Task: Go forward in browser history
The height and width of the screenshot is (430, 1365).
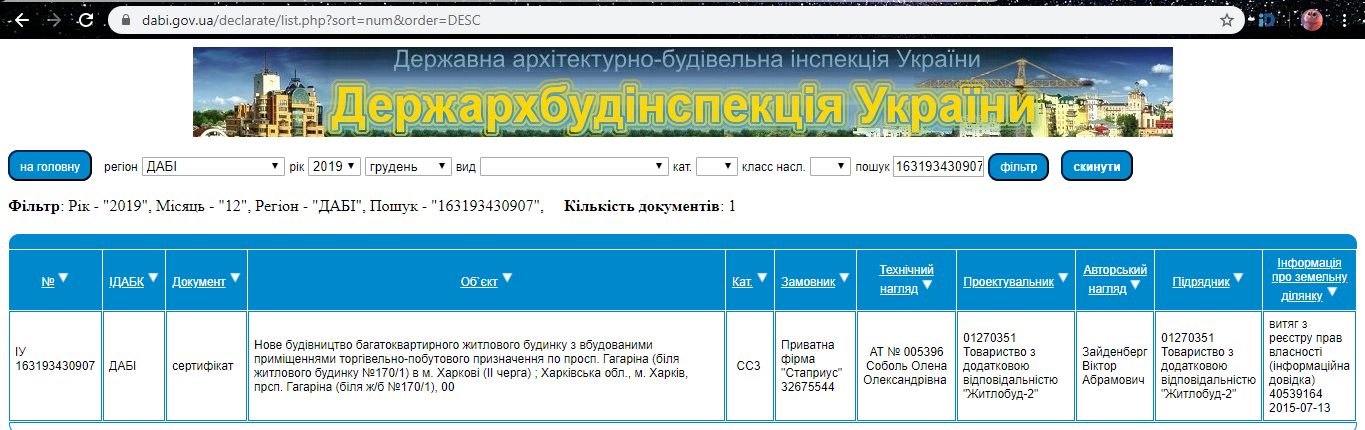Action: click(x=55, y=20)
